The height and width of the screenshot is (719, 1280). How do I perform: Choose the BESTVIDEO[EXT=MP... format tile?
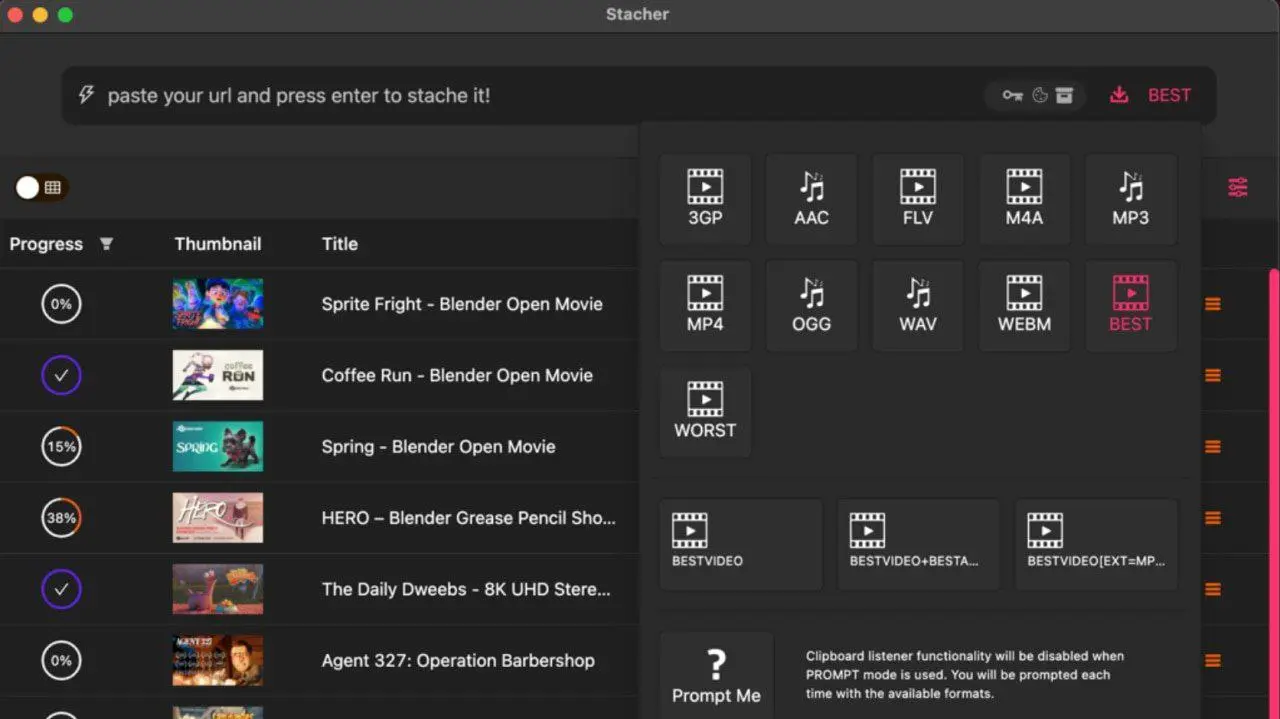point(1096,545)
